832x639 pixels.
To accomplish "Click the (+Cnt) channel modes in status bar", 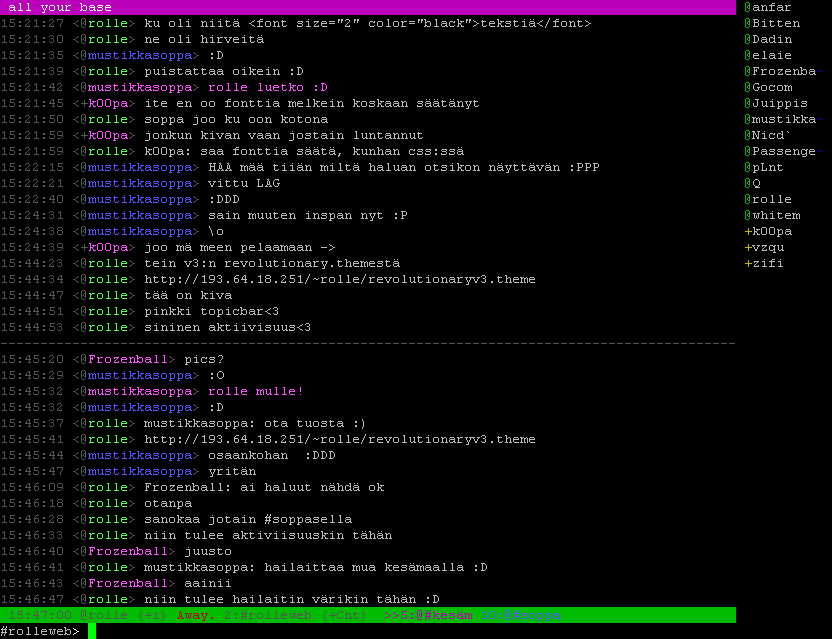I will click(x=344, y=615).
